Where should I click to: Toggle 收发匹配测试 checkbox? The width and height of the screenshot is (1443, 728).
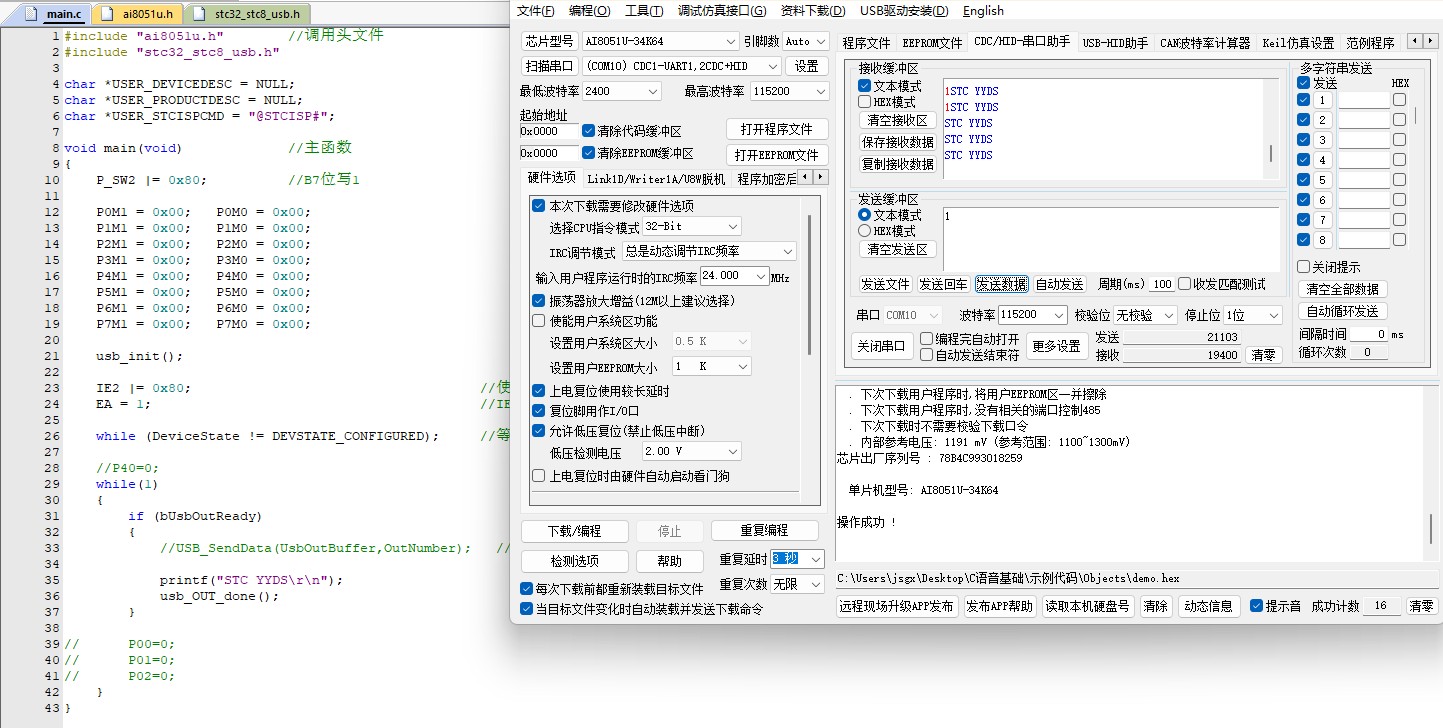click(1185, 284)
